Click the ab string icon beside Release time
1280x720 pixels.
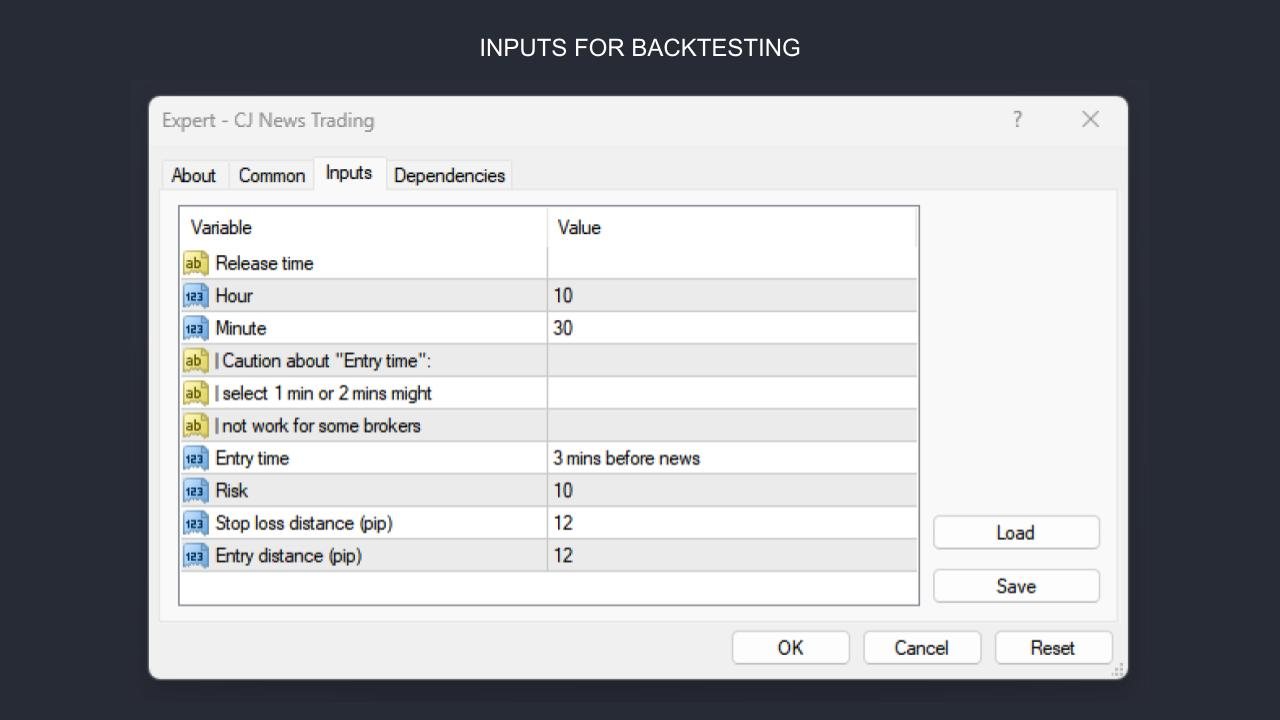pyautogui.click(x=195, y=263)
